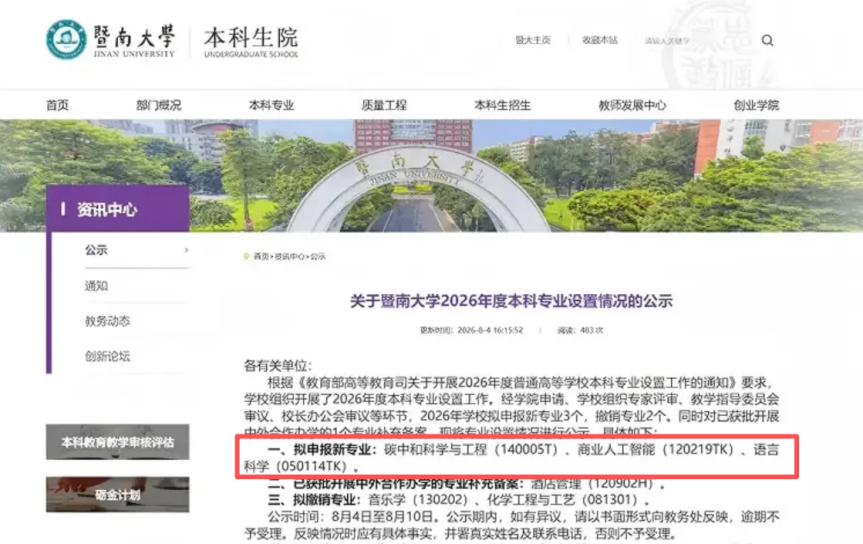
Task: Click the 资讯中心 sidebar header
Action: pos(118,209)
